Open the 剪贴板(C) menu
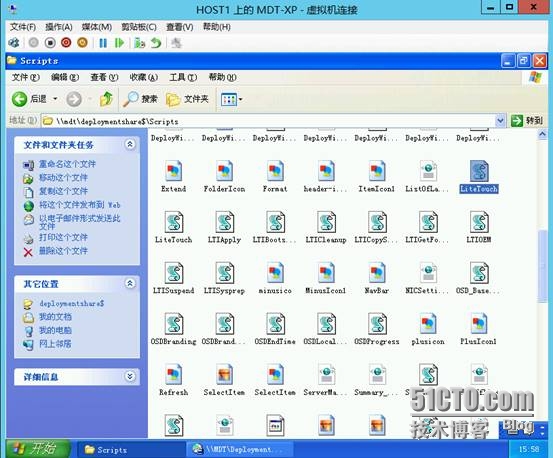 pos(139,27)
